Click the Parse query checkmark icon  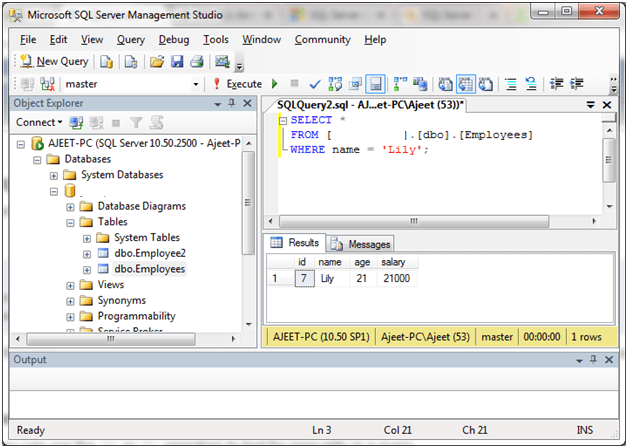[315, 85]
